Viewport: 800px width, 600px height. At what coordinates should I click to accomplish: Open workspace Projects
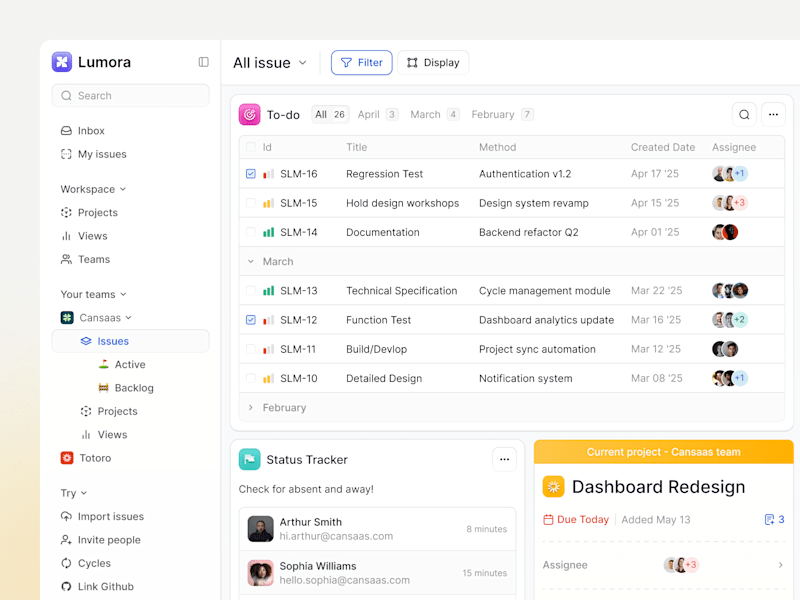click(89, 212)
